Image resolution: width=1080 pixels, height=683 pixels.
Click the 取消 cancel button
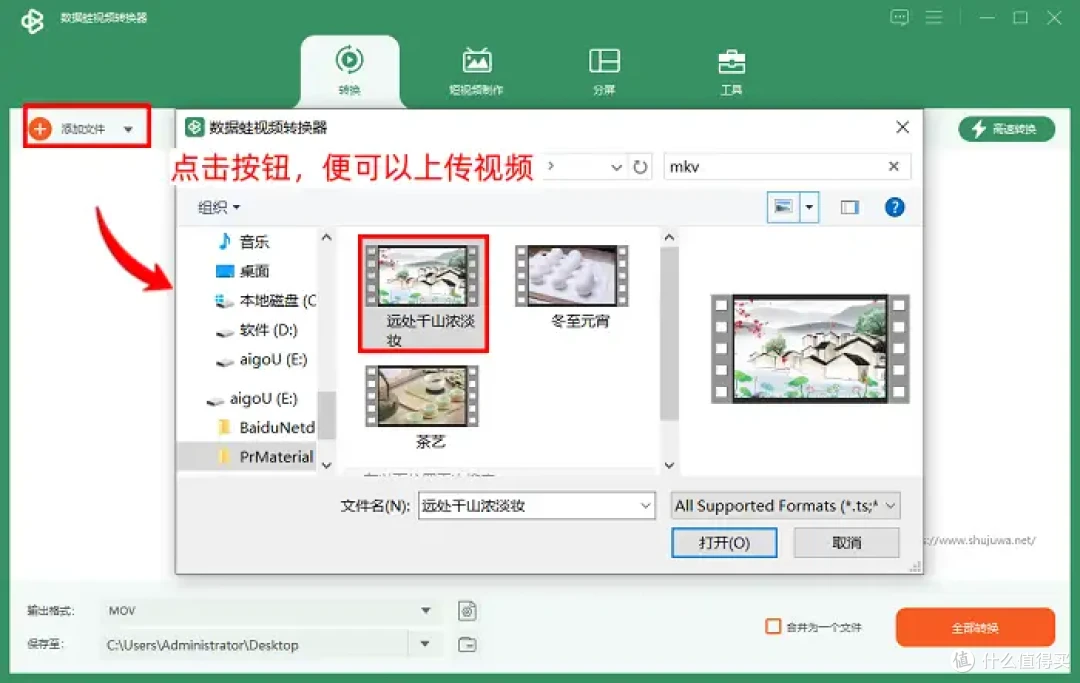[847, 543]
